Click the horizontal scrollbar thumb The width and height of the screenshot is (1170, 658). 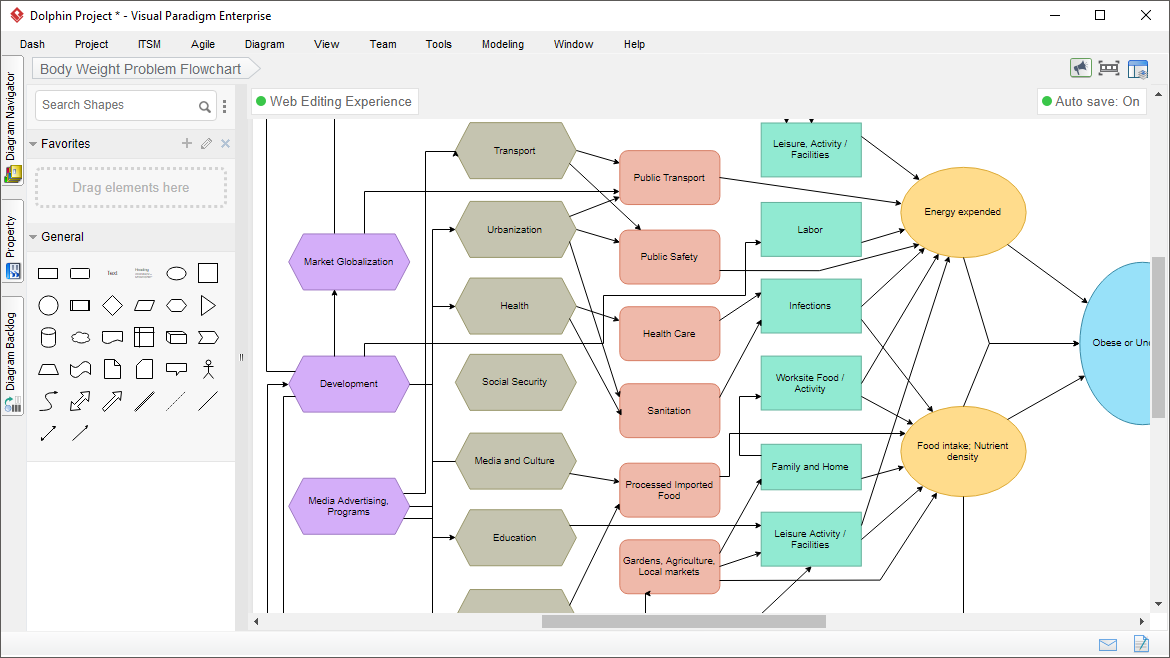[683, 621]
